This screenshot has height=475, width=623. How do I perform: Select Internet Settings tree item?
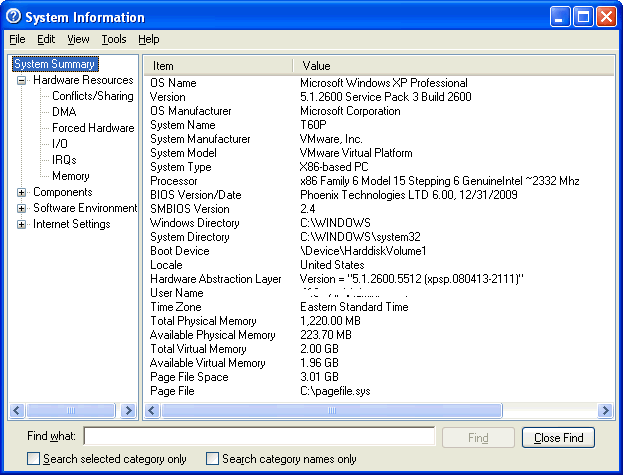click(72, 224)
